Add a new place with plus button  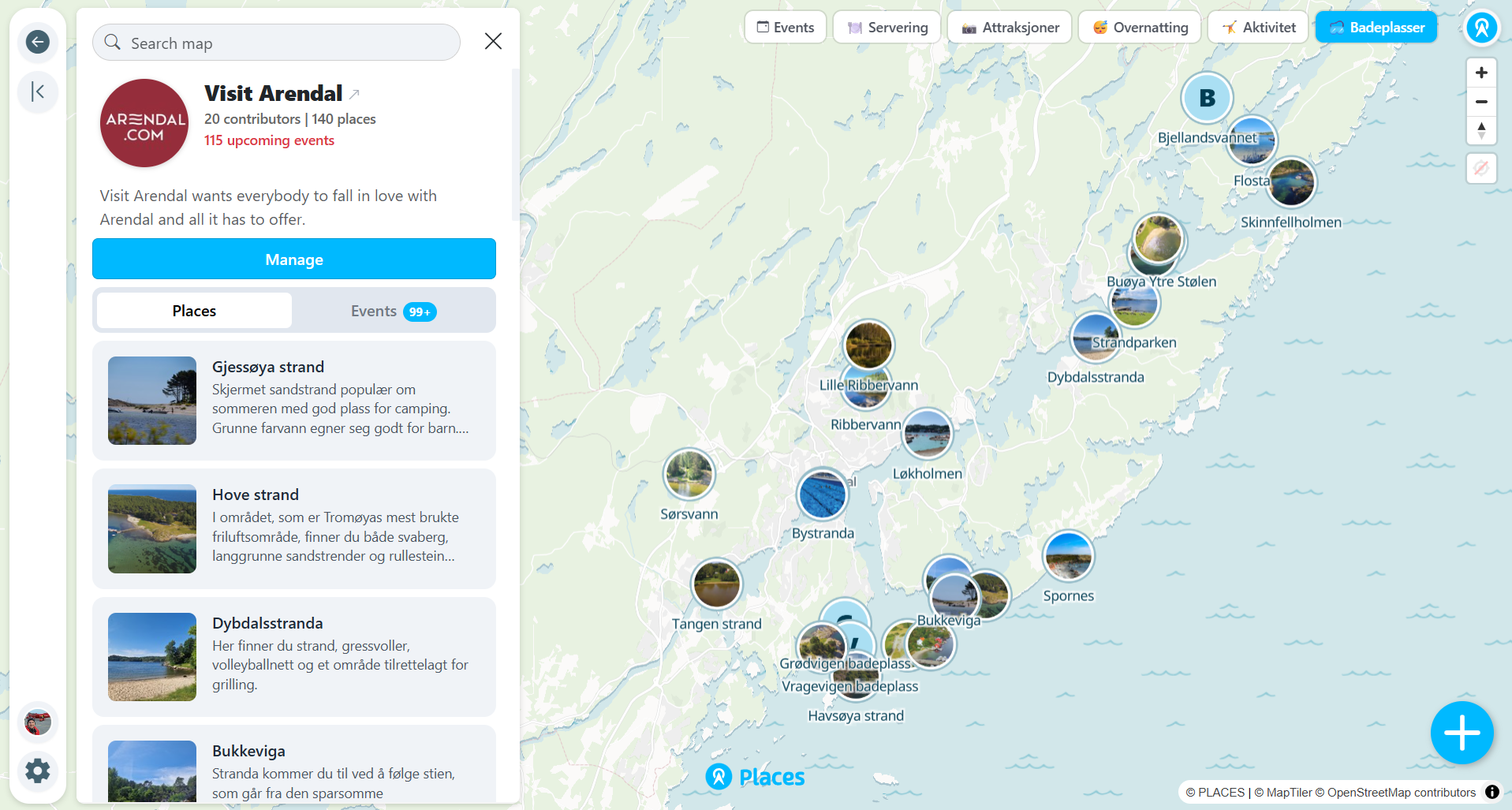(x=1462, y=733)
